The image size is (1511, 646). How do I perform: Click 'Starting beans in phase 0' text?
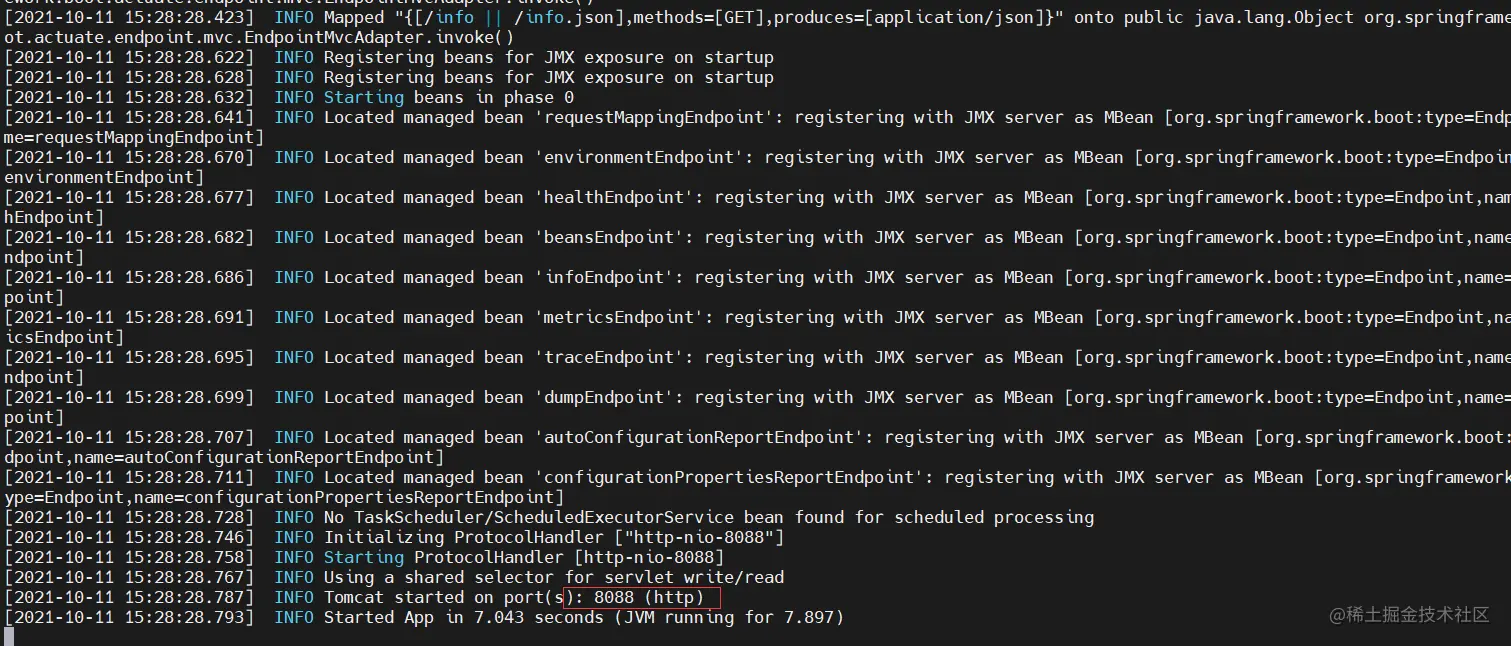[448, 98]
